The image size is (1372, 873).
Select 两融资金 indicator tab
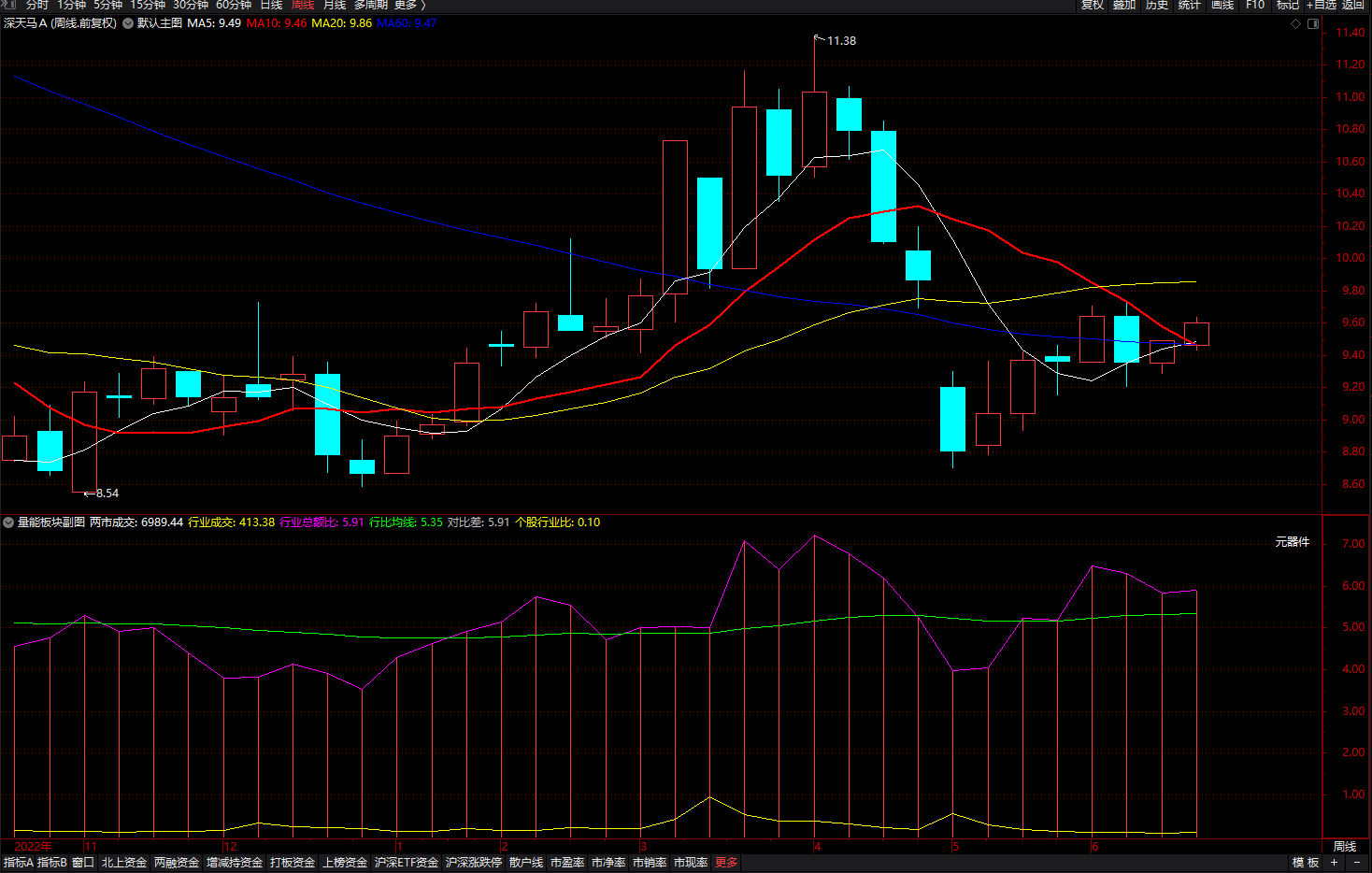(x=177, y=863)
